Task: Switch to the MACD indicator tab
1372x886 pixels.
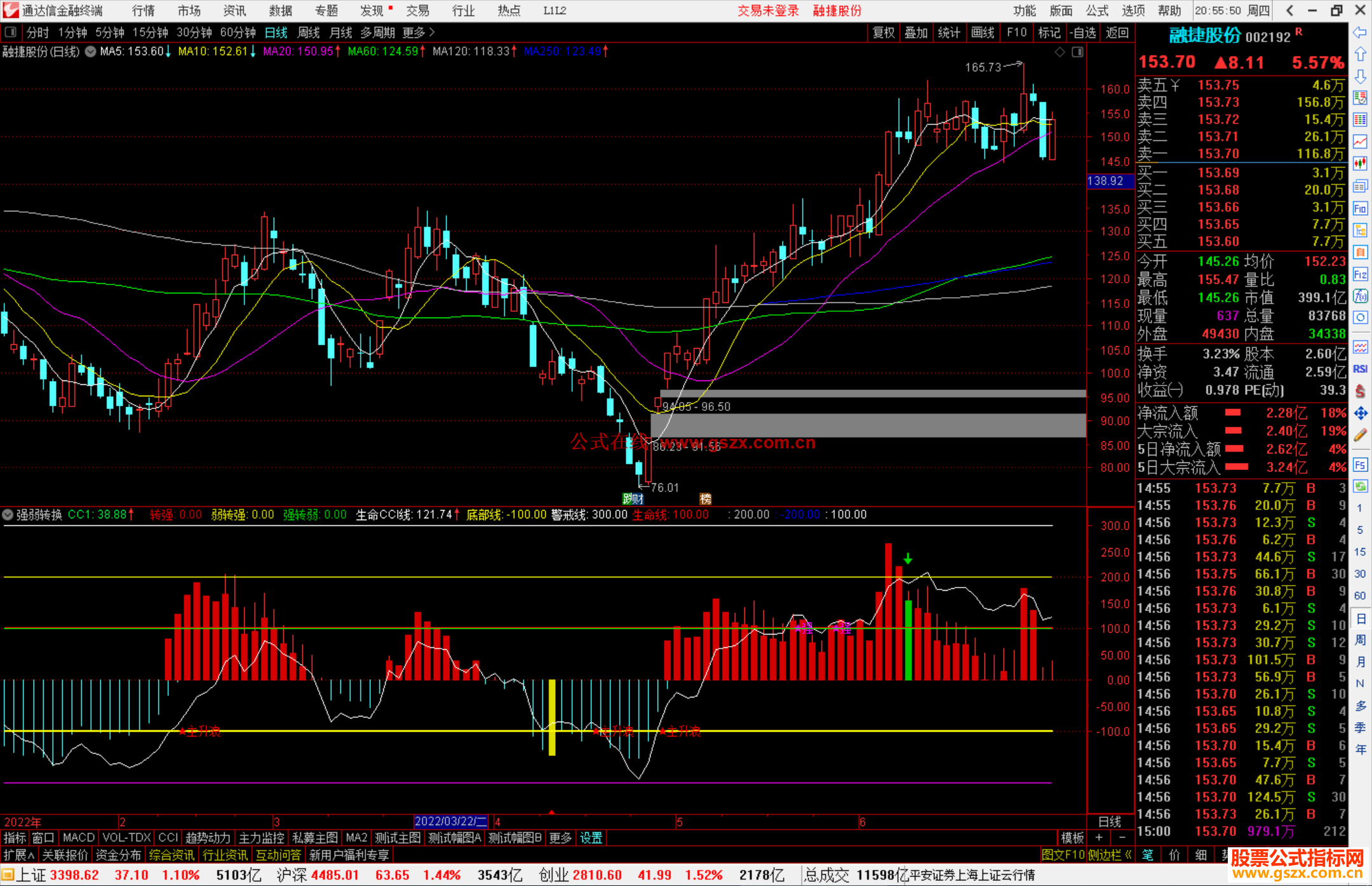Action: (x=79, y=838)
